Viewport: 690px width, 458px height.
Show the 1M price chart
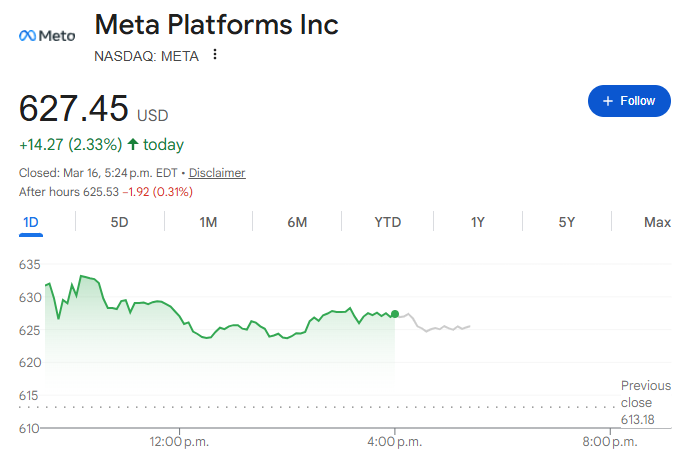pyautogui.click(x=208, y=222)
